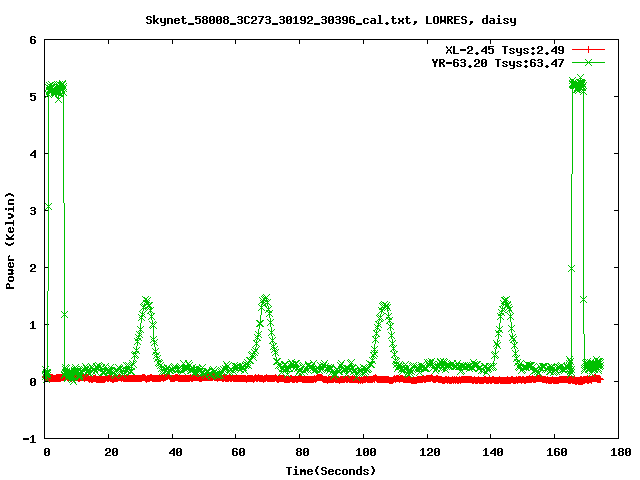Click the calibration plateau near 167 seconds
Screen dimensions: 640x480
click(x=577, y=87)
